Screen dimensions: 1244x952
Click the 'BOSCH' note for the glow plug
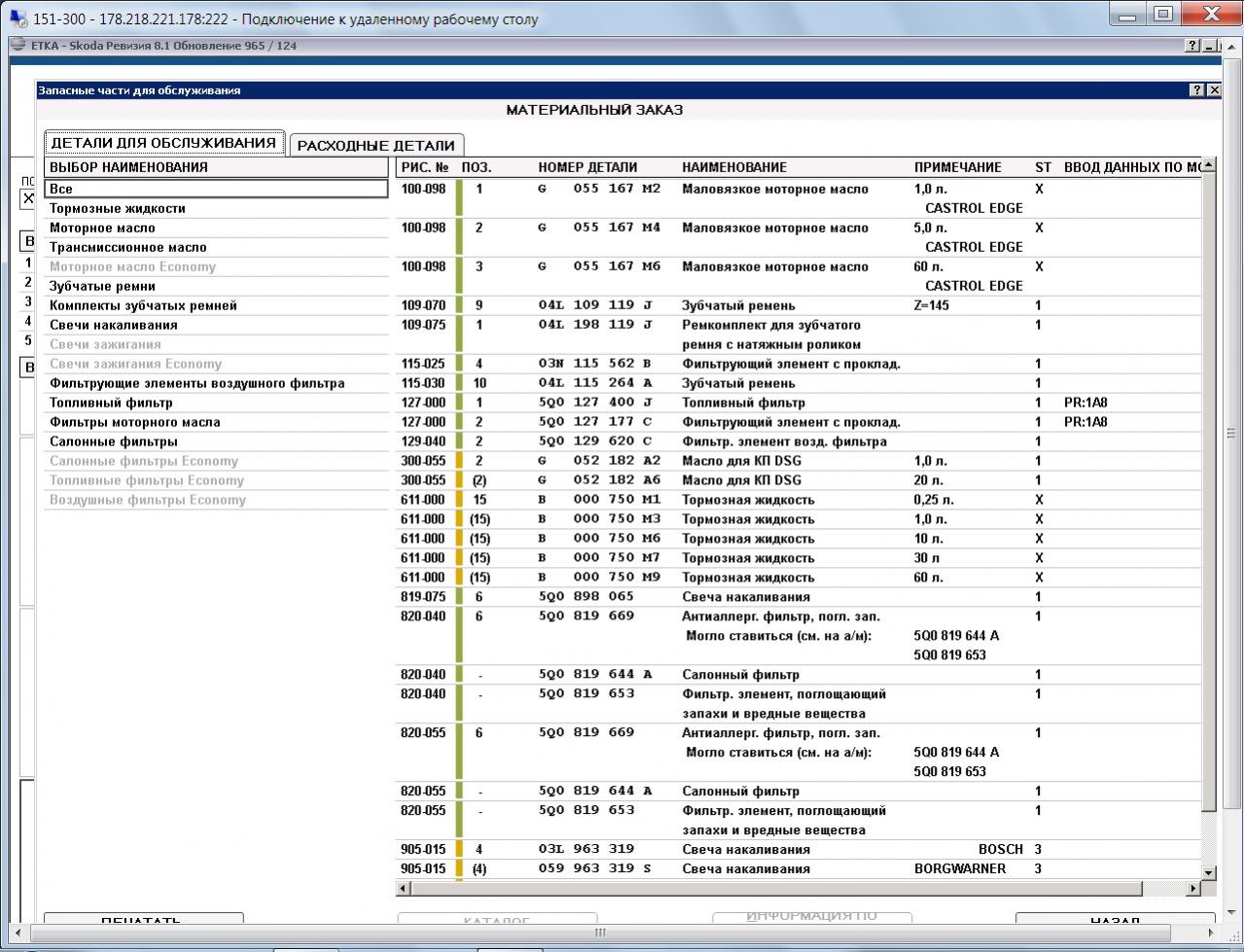tap(1001, 850)
